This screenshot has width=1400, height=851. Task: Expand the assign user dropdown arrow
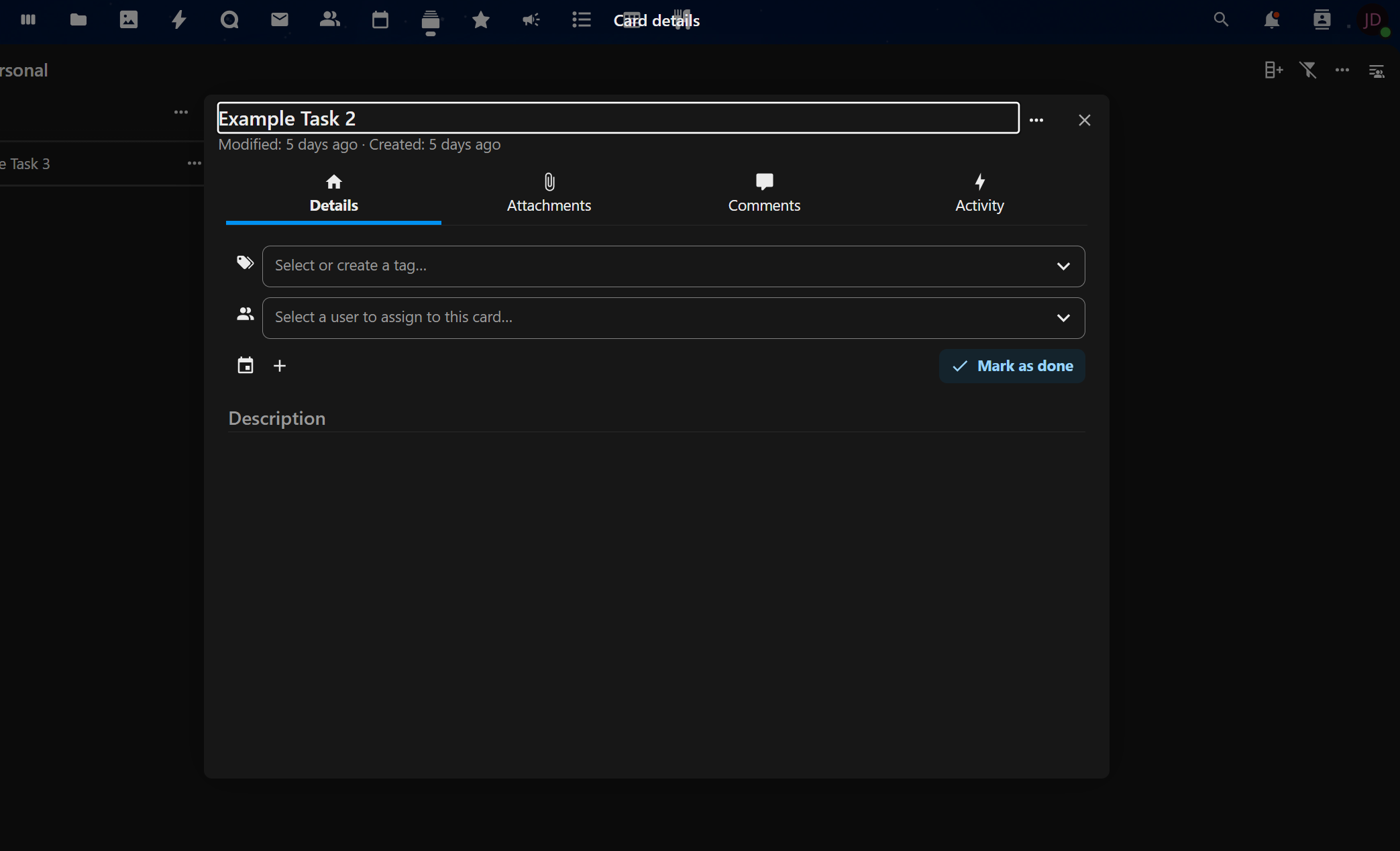pyautogui.click(x=1063, y=318)
